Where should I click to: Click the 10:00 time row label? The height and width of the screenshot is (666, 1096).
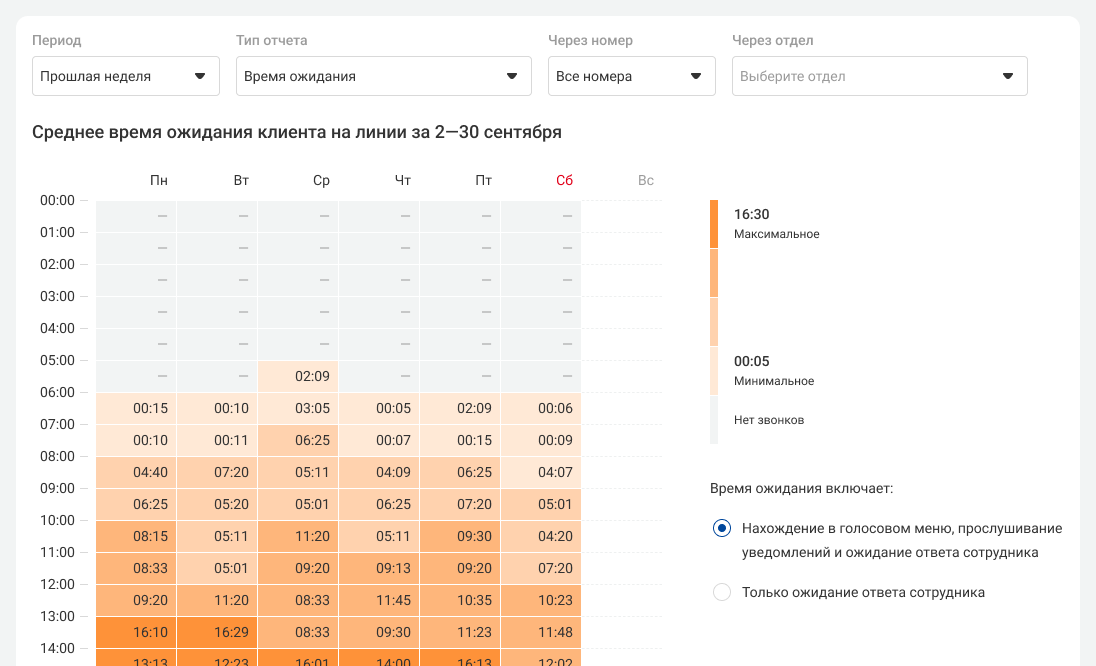tap(58, 520)
